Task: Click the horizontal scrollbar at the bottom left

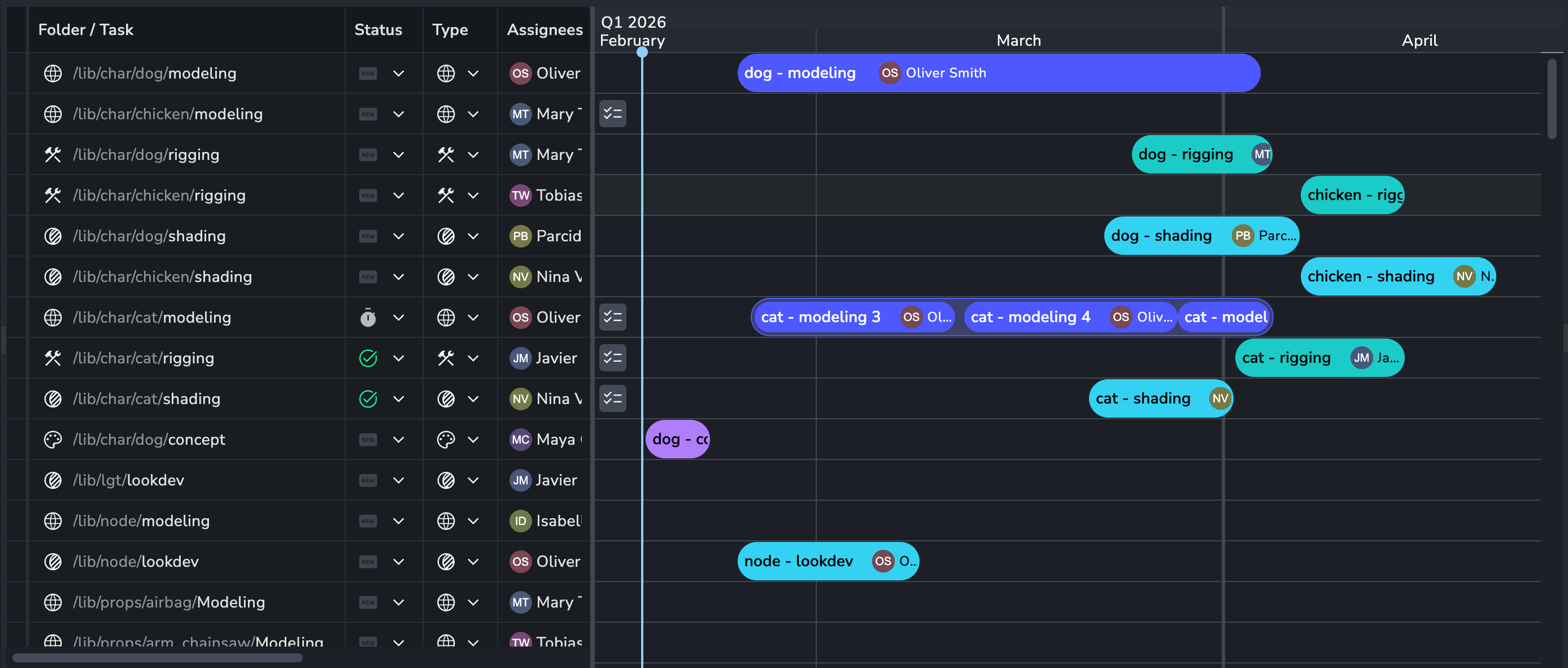Action: (158, 658)
